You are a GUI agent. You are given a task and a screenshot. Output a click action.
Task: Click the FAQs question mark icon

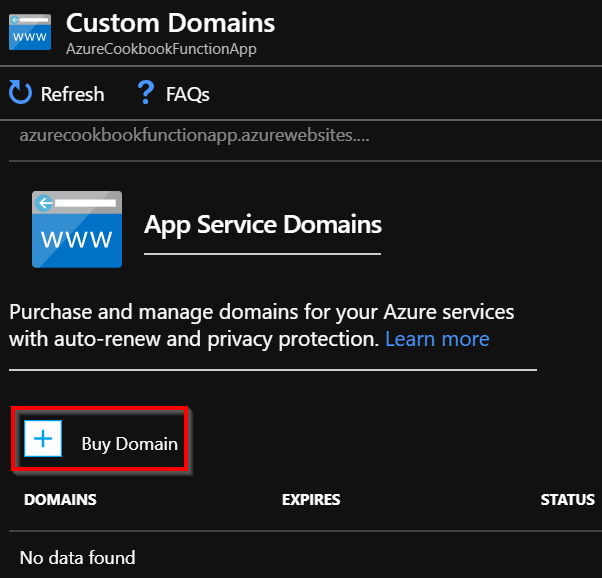tap(145, 94)
